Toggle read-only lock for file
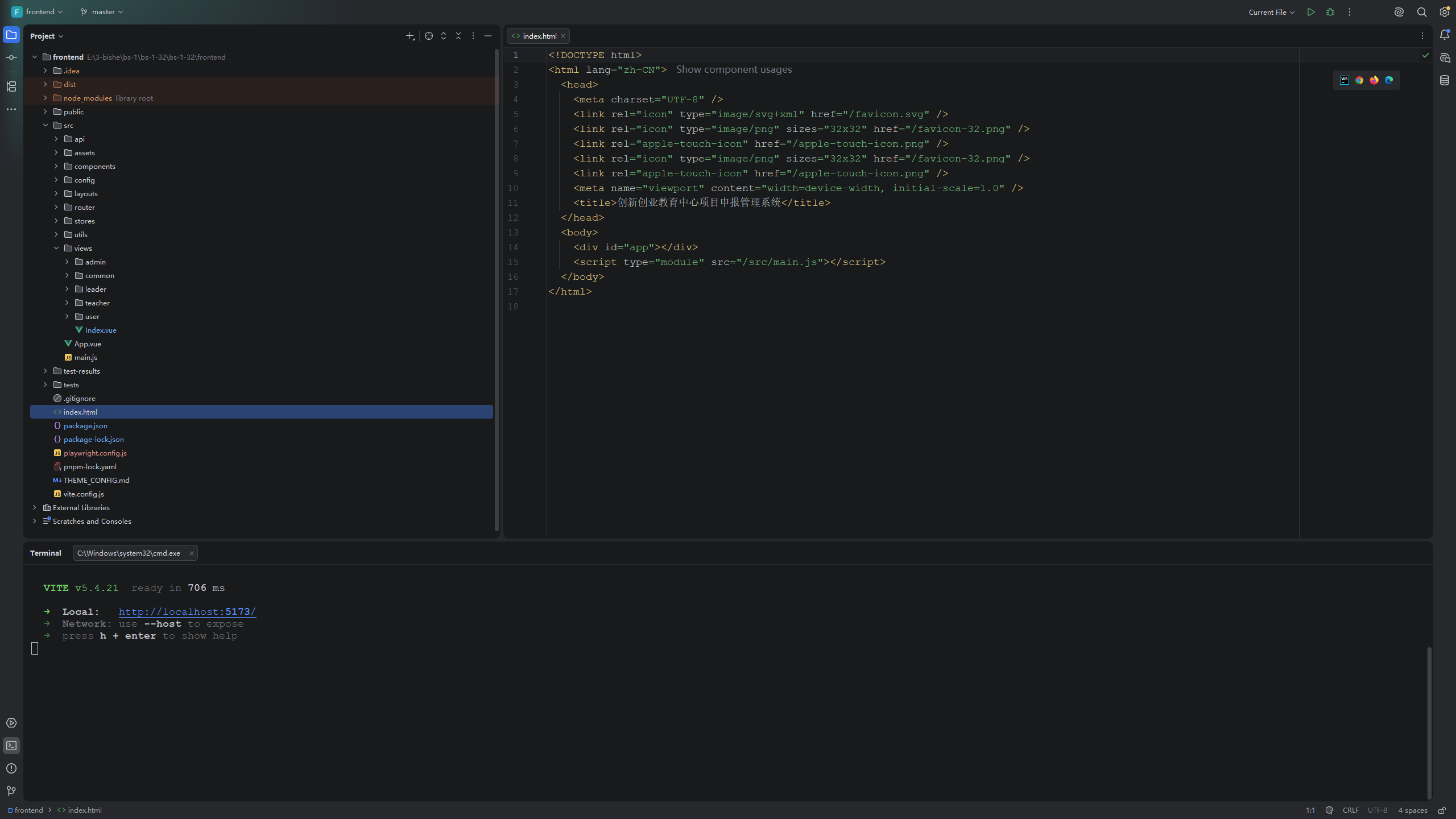Image resolution: width=1456 pixels, height=819 pixels. [1442, 810]
